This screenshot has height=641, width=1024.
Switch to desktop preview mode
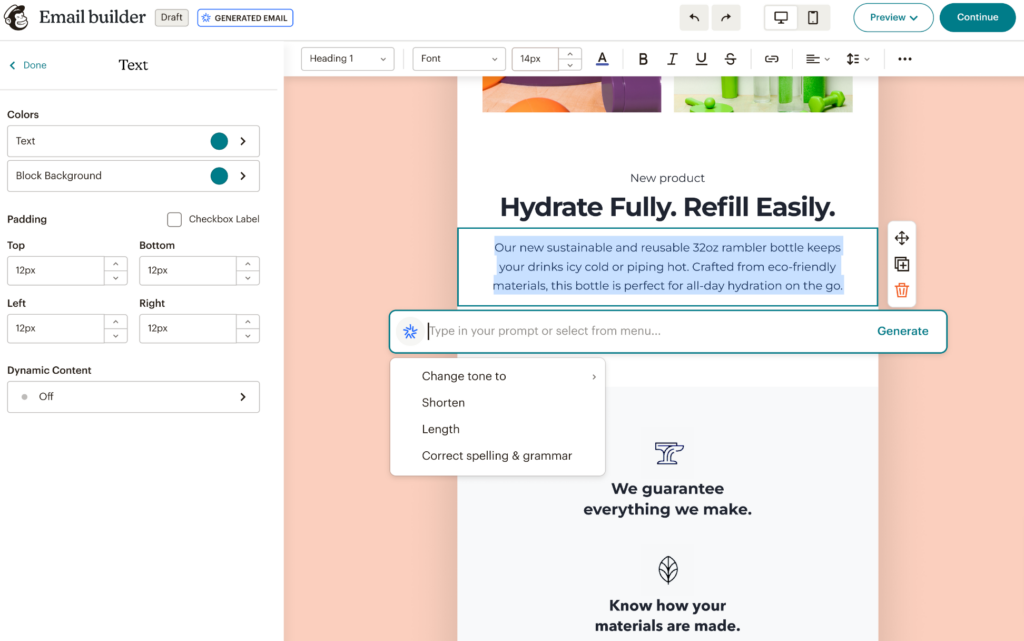click(x=780, y=18)
